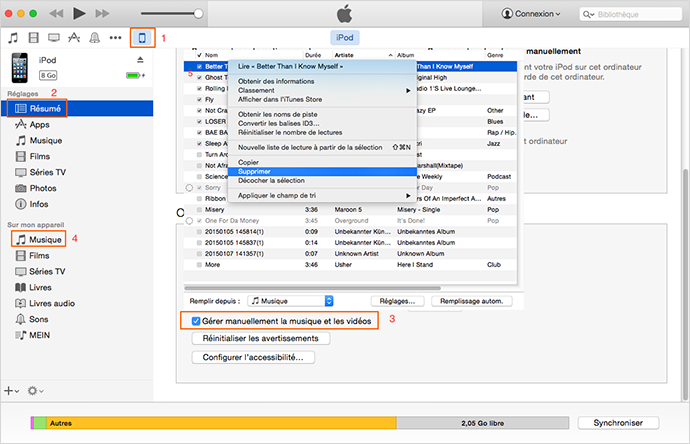Open Musique under Sur mon appareil
The height and width of the screenshot is (444, 690).
[x=39, y=239]
